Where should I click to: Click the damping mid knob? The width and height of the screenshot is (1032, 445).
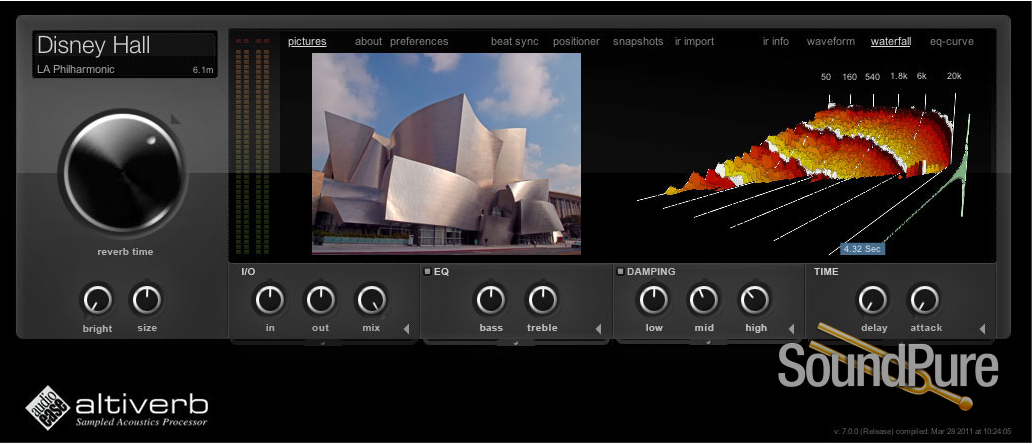pyautogui.click(x=704, y=300)
